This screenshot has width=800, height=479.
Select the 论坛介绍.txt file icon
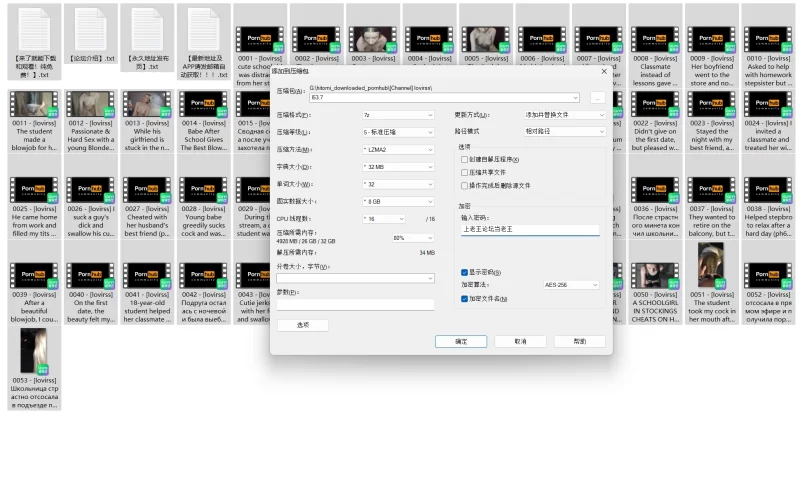pyautogui.click(x=91, y=28)
